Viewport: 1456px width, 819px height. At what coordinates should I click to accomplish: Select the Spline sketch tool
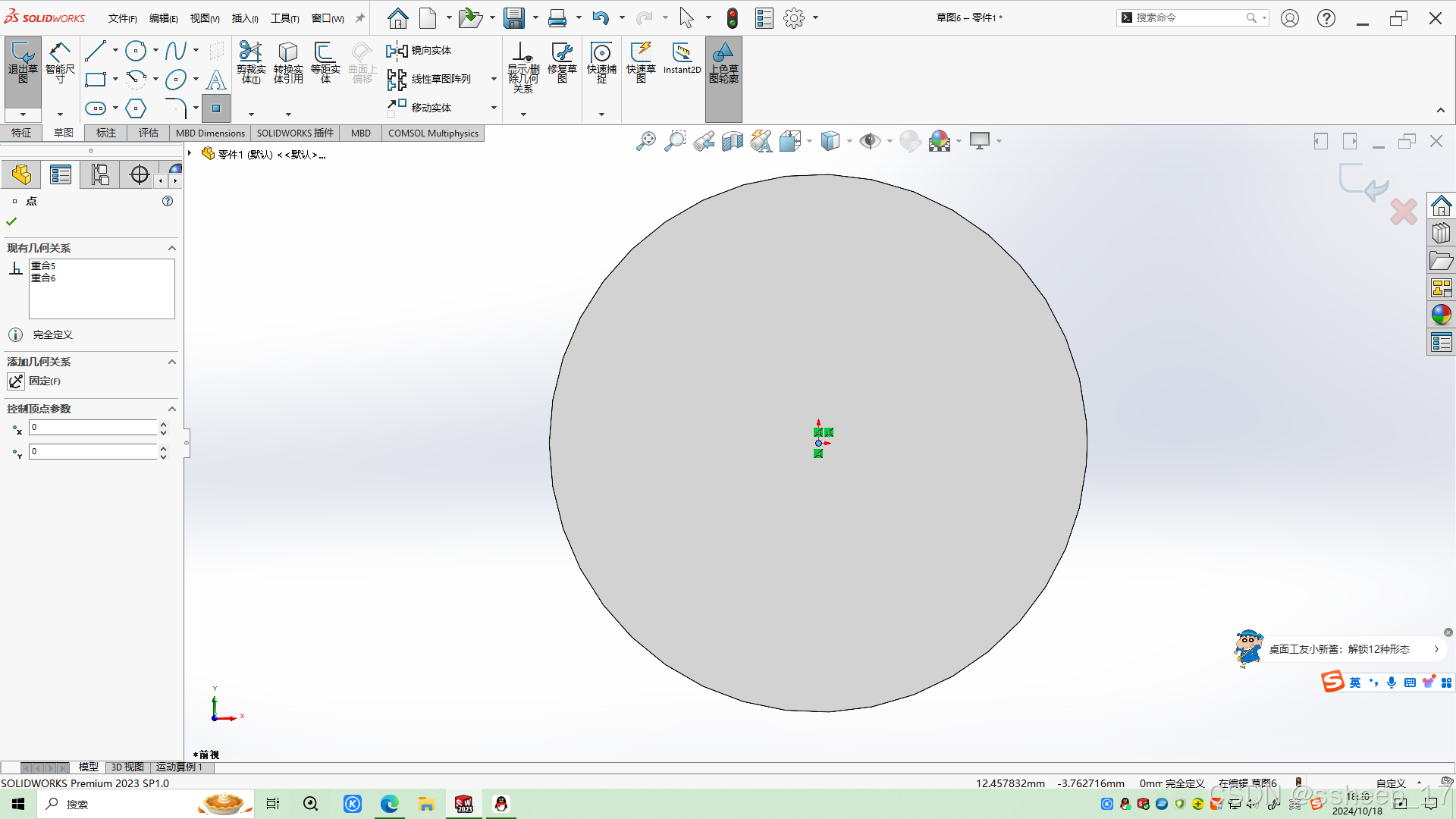click(x=175, y=51)
